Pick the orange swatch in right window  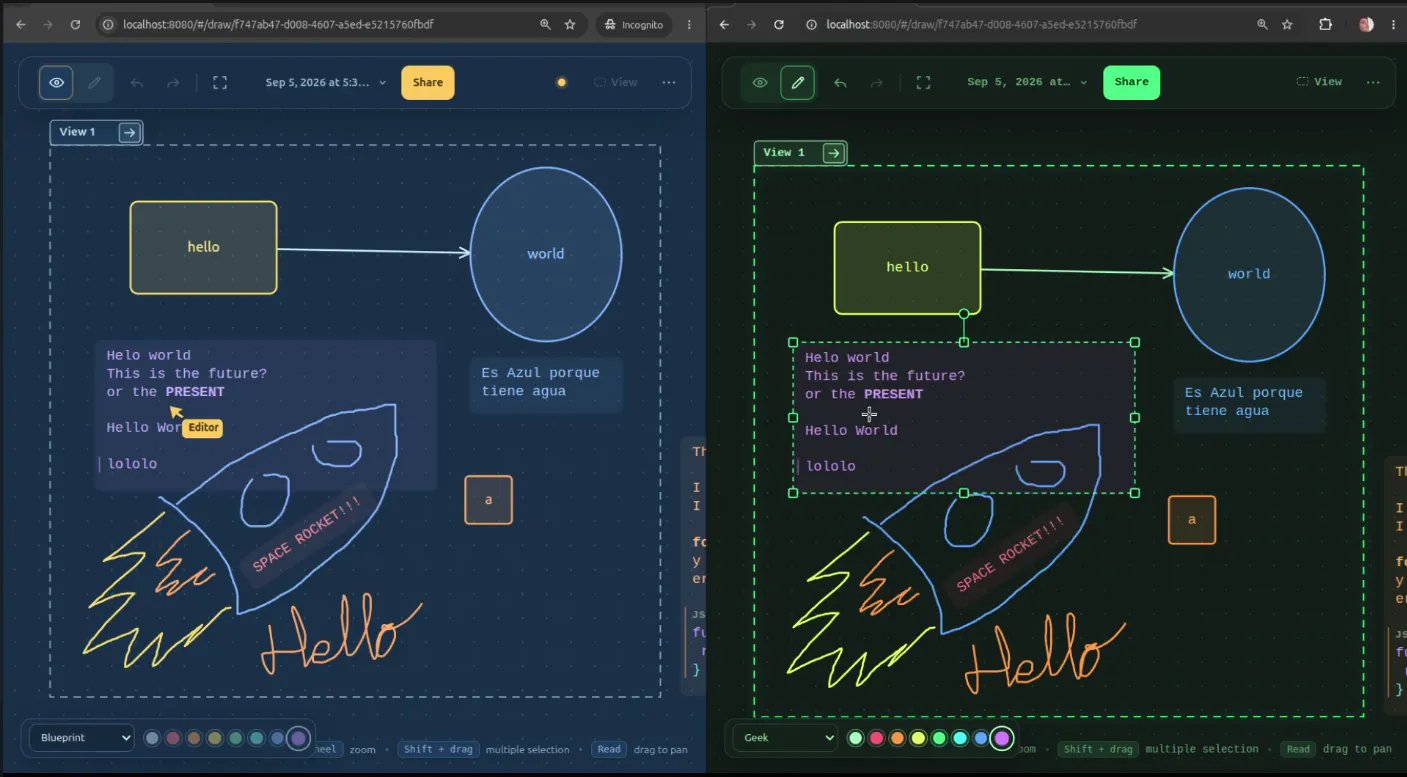click(x=898, y=738)
